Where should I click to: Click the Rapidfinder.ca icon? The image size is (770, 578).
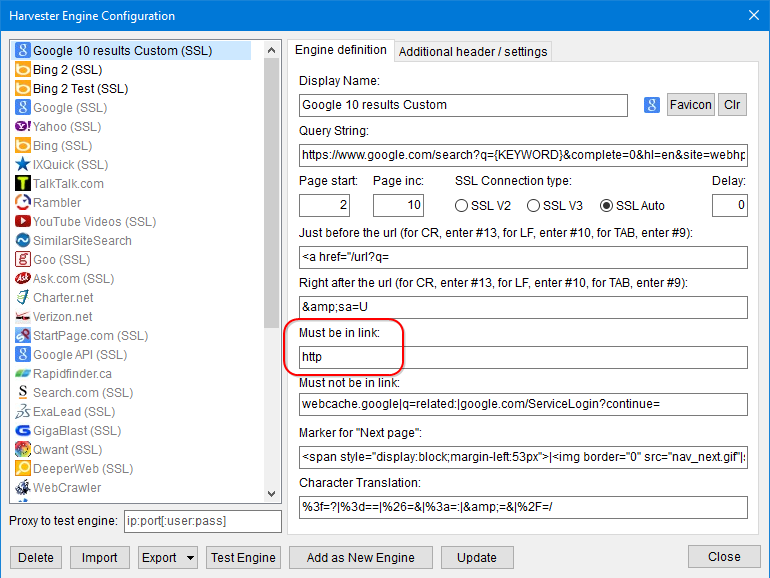coord(23,374)
